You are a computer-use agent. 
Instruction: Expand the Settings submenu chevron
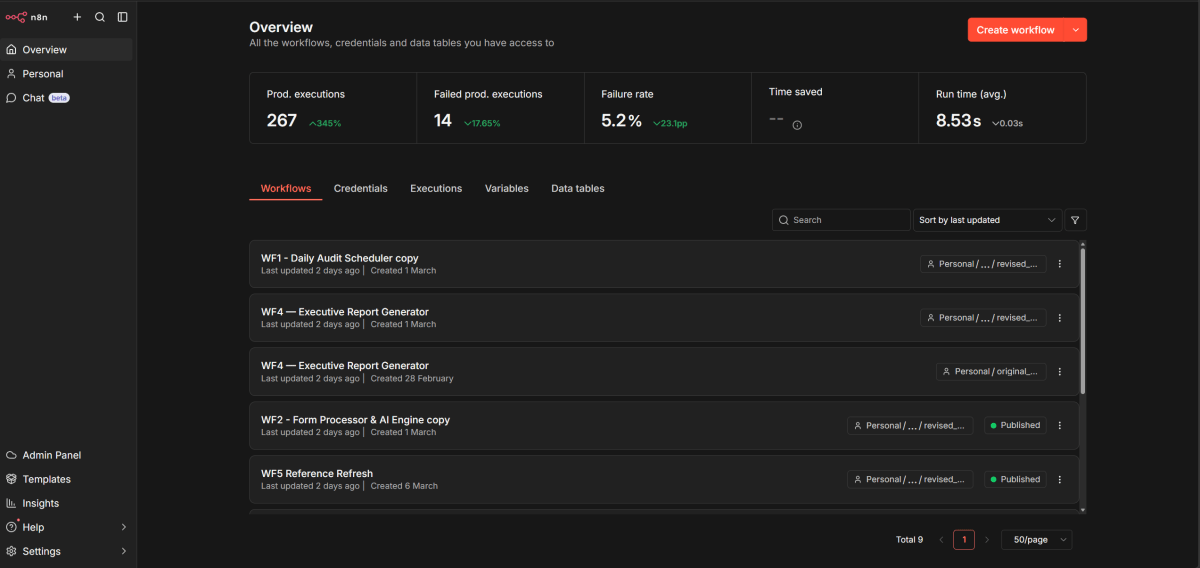(x=124, y=551)
